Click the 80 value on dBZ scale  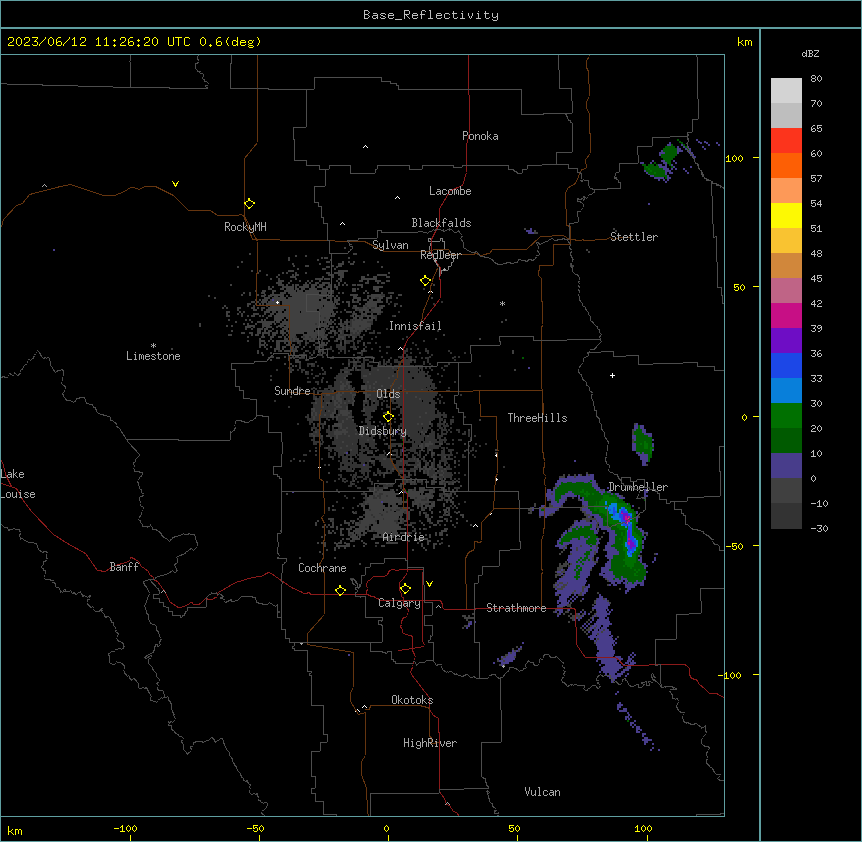(x=816, y=79)
